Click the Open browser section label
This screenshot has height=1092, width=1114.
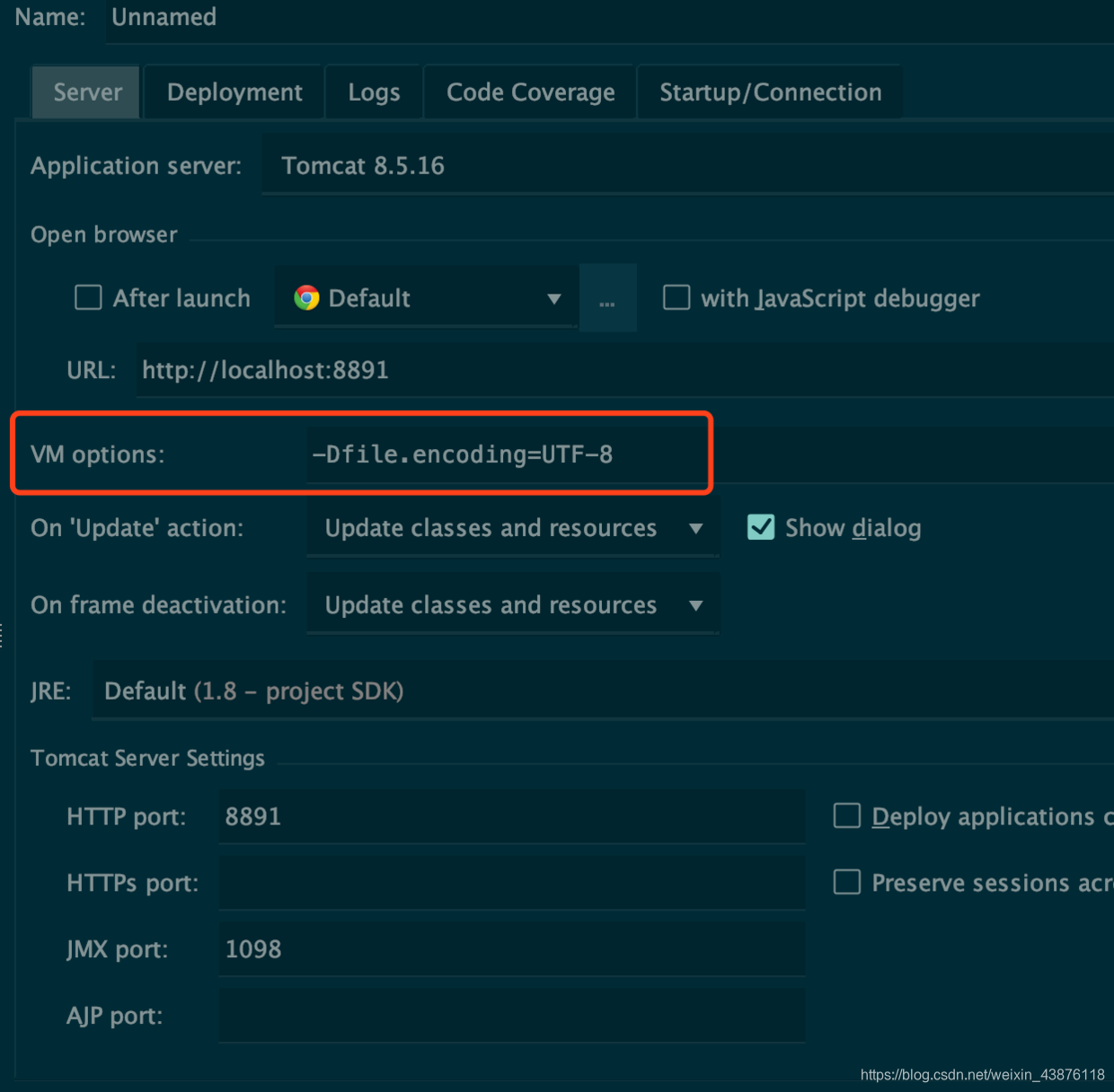pos(104,234)
